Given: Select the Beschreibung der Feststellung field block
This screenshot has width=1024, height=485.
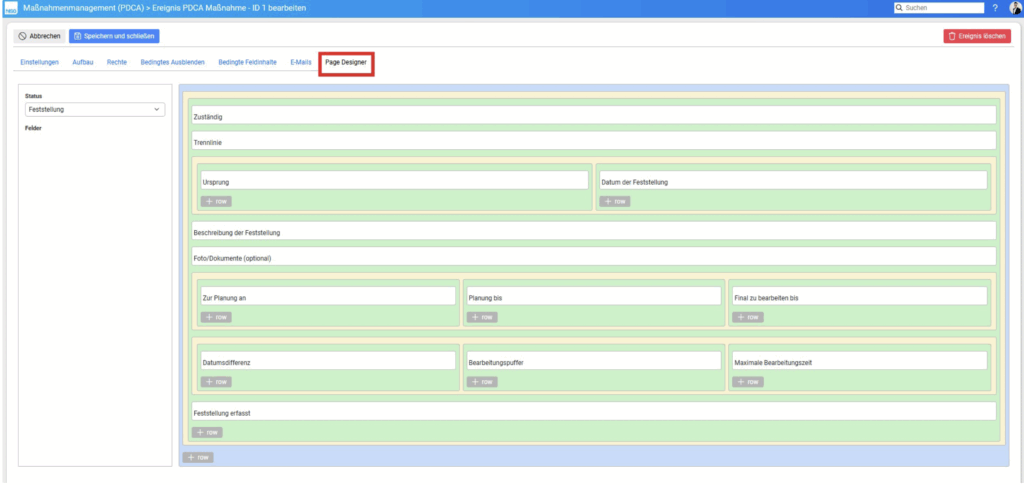Looking at the screenshot, I should click(593, 232).
